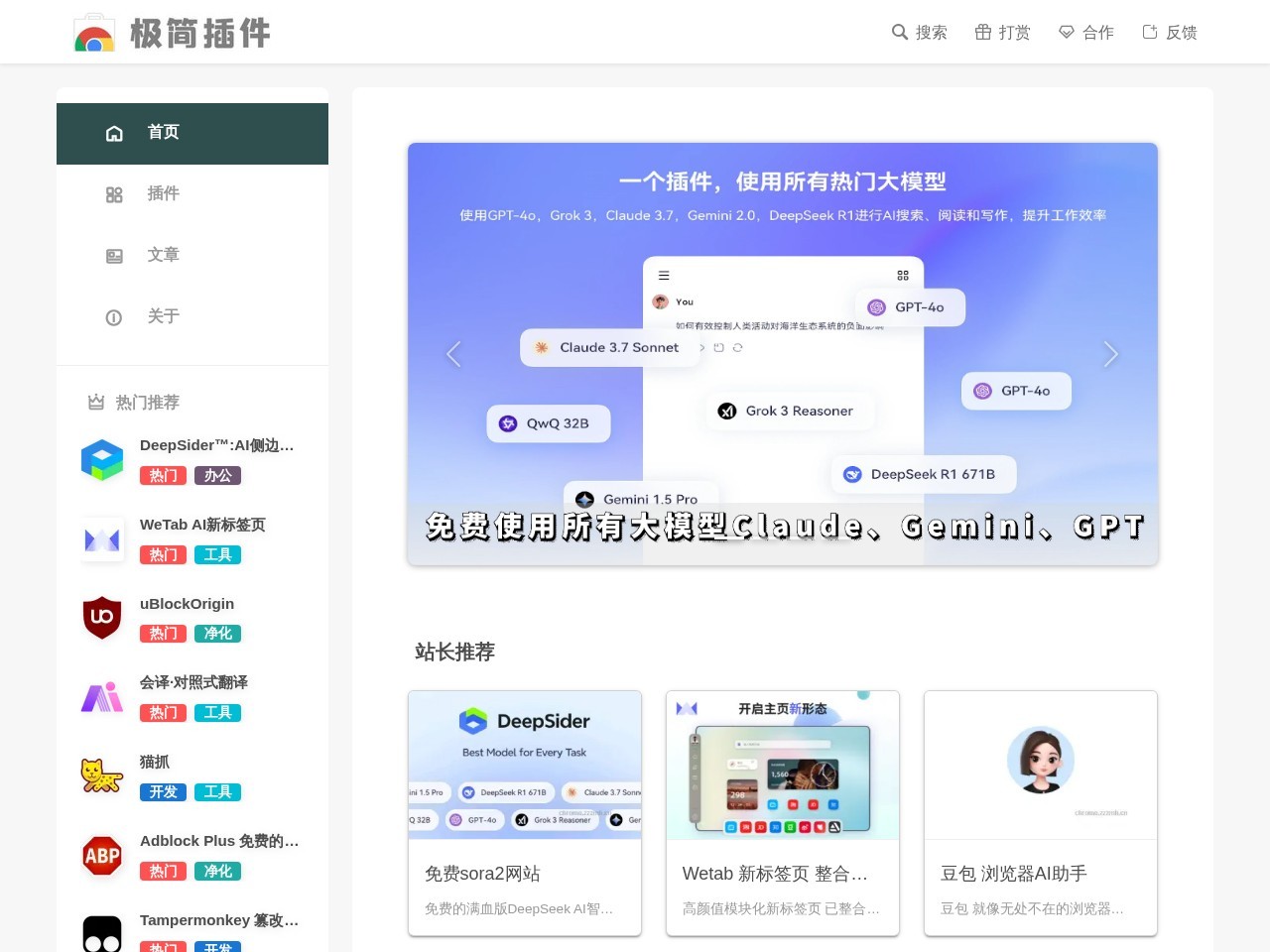The width and height of the screenshot is (1270, 952).
Task: Click 工具 tag under 猫抓
Action: pos(217,792)
